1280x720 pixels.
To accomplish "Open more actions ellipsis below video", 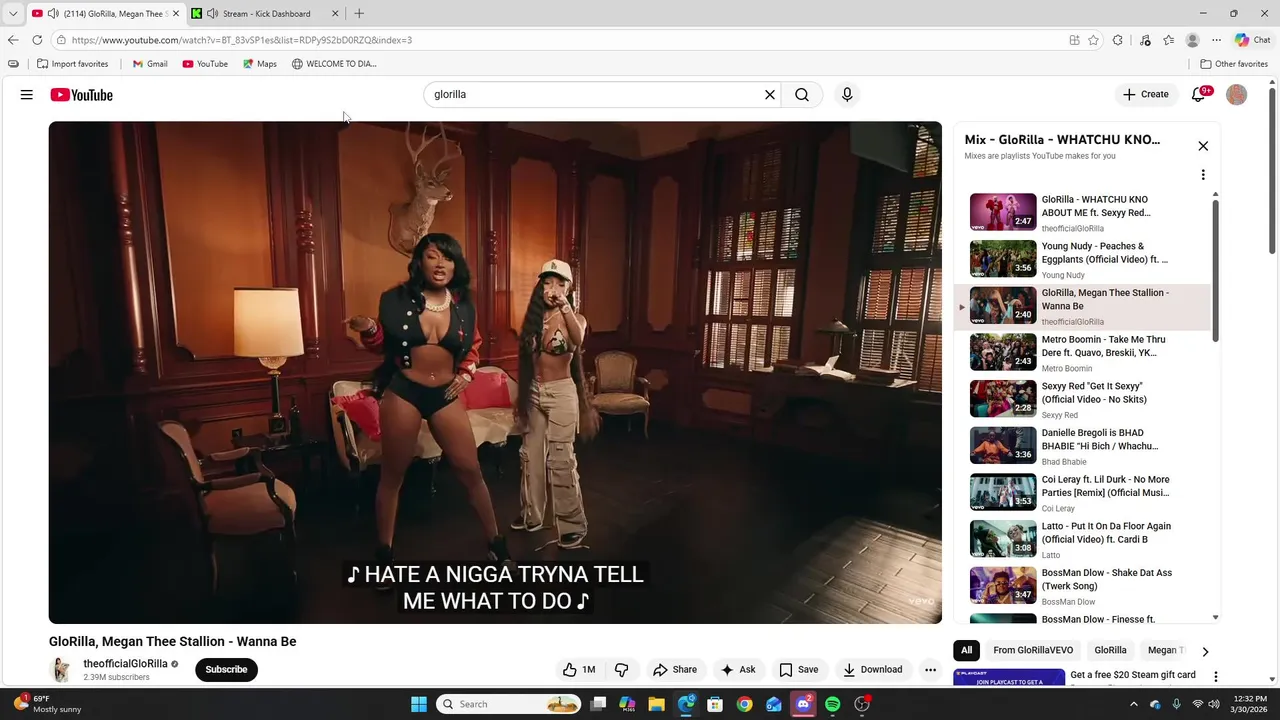I will coord(930,670).
